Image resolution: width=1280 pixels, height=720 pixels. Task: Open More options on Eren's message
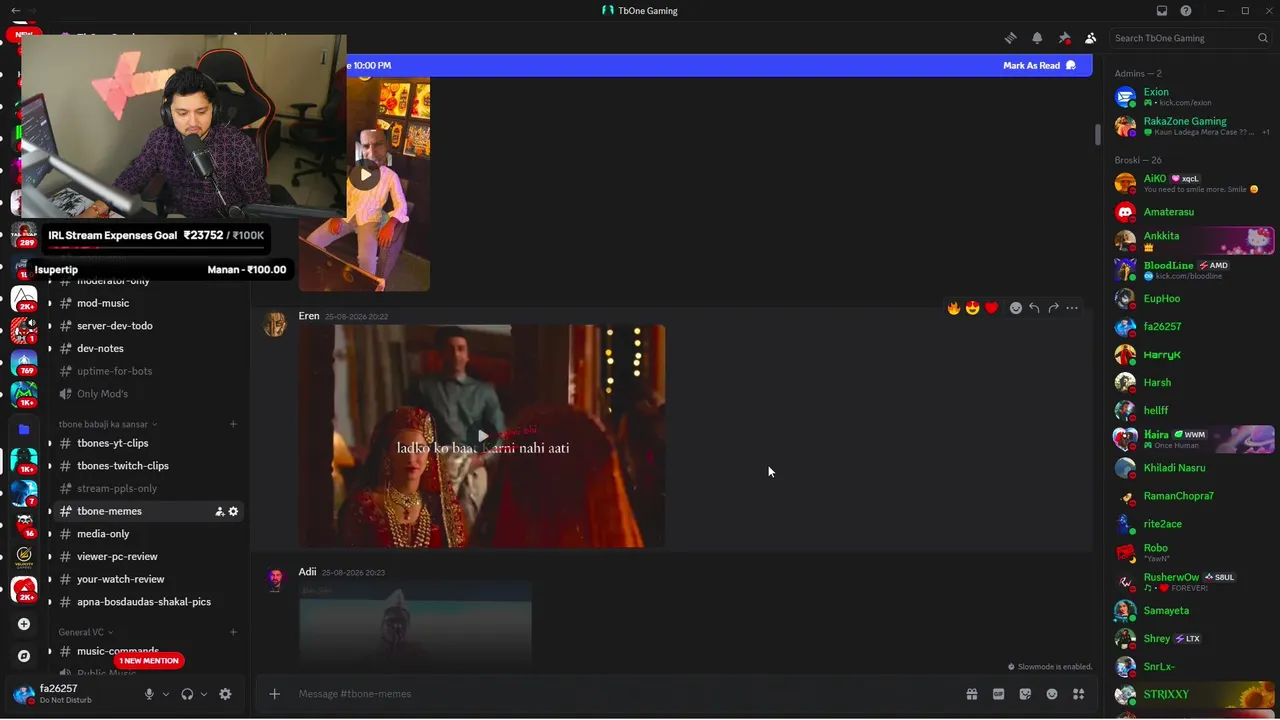pyautogui.click(x=1072, y=308)
